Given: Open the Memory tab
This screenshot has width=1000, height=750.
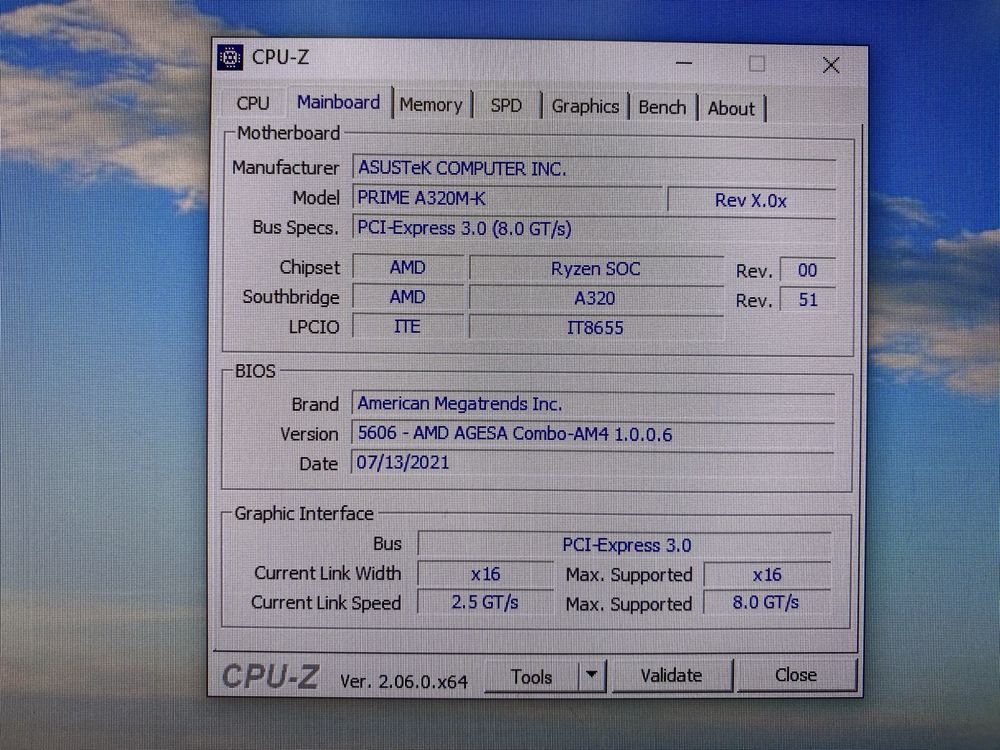Looking at the screenshot, I should (x=431, y=105).
